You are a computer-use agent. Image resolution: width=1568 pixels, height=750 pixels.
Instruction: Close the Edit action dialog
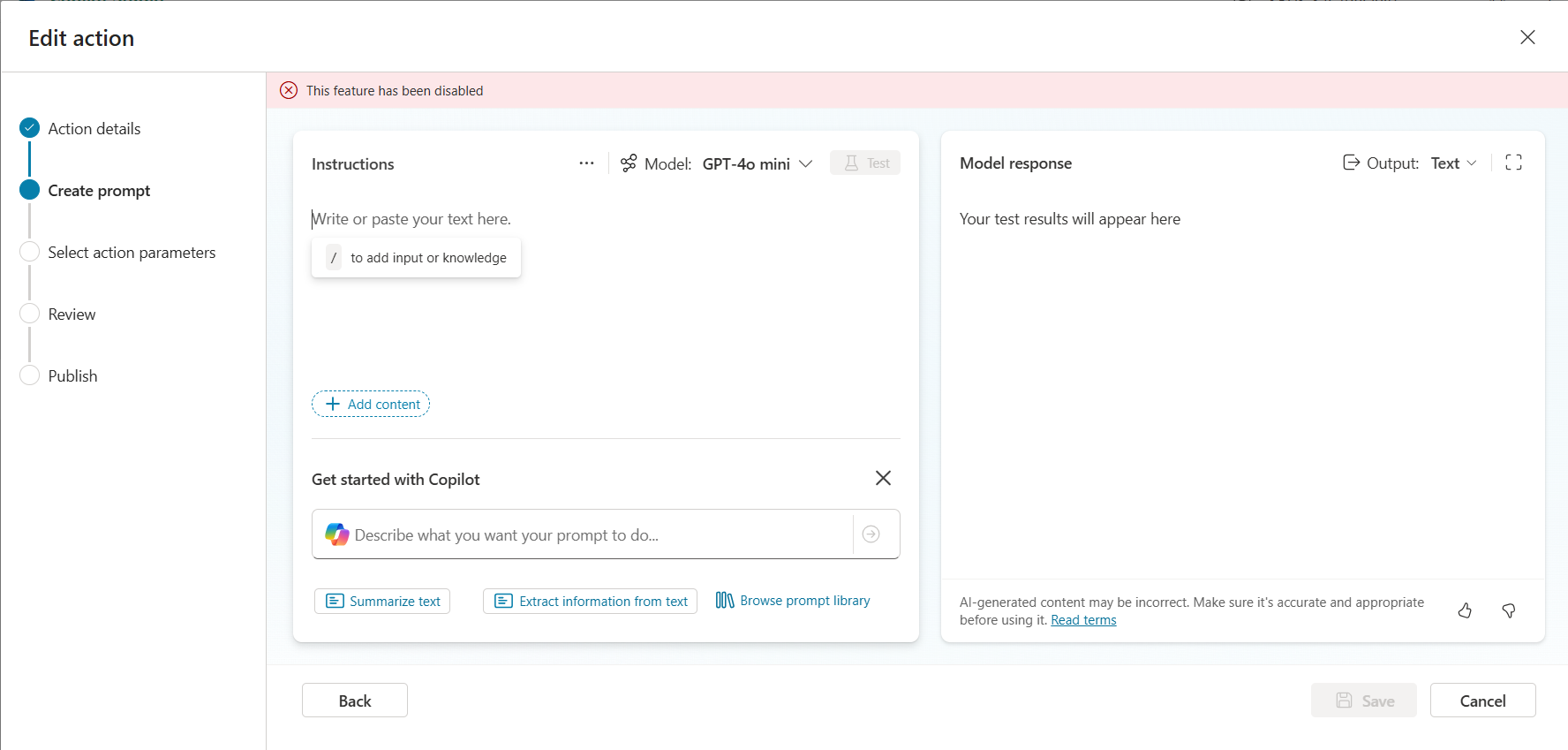click(x=1527, y=37)
